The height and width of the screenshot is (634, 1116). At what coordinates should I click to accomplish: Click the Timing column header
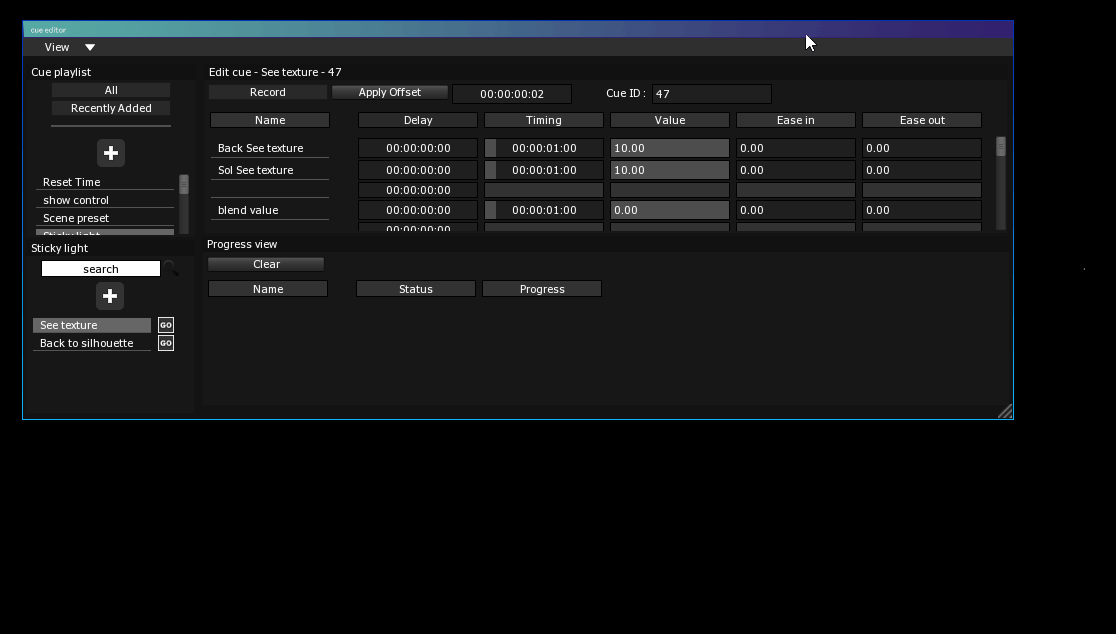pos(544,120)
